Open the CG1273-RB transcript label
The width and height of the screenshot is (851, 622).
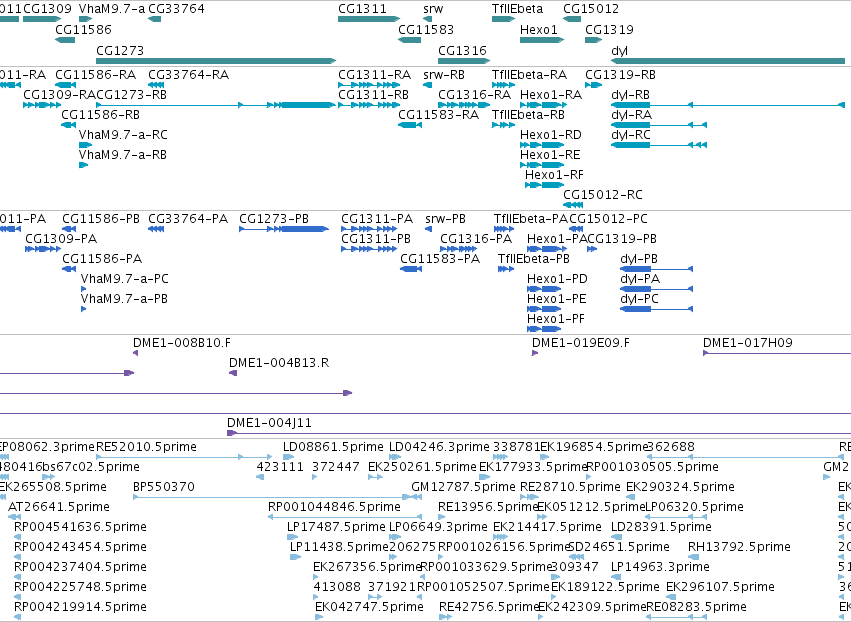tap(131, 95)
